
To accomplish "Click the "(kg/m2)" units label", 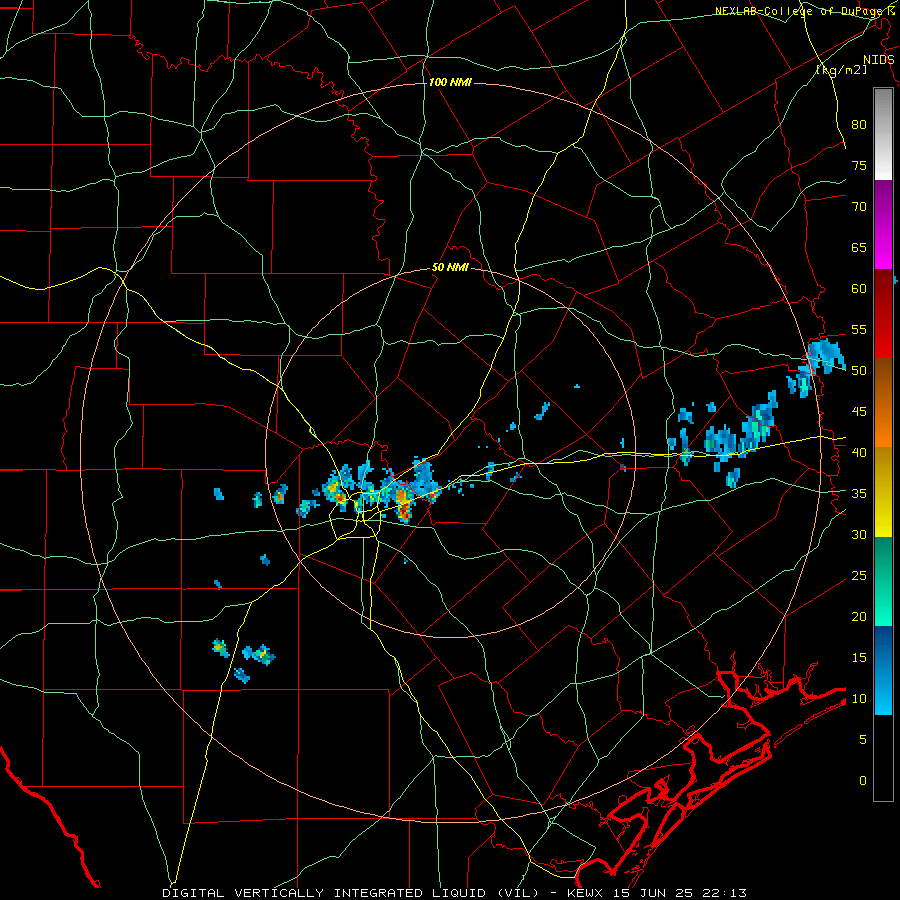I will pyautogui.click(x=841, y=69).
